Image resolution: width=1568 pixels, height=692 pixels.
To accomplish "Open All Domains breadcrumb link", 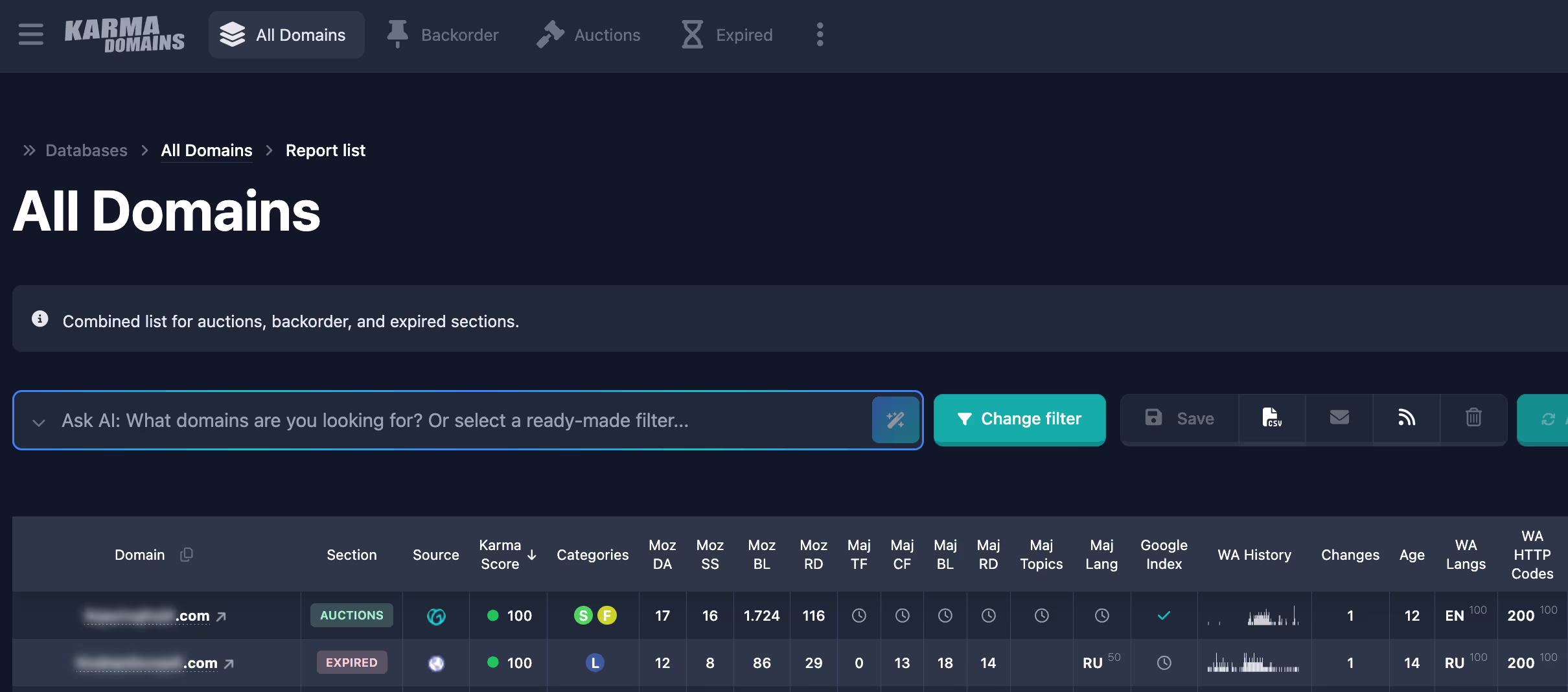I will click(x=207, y=150).
